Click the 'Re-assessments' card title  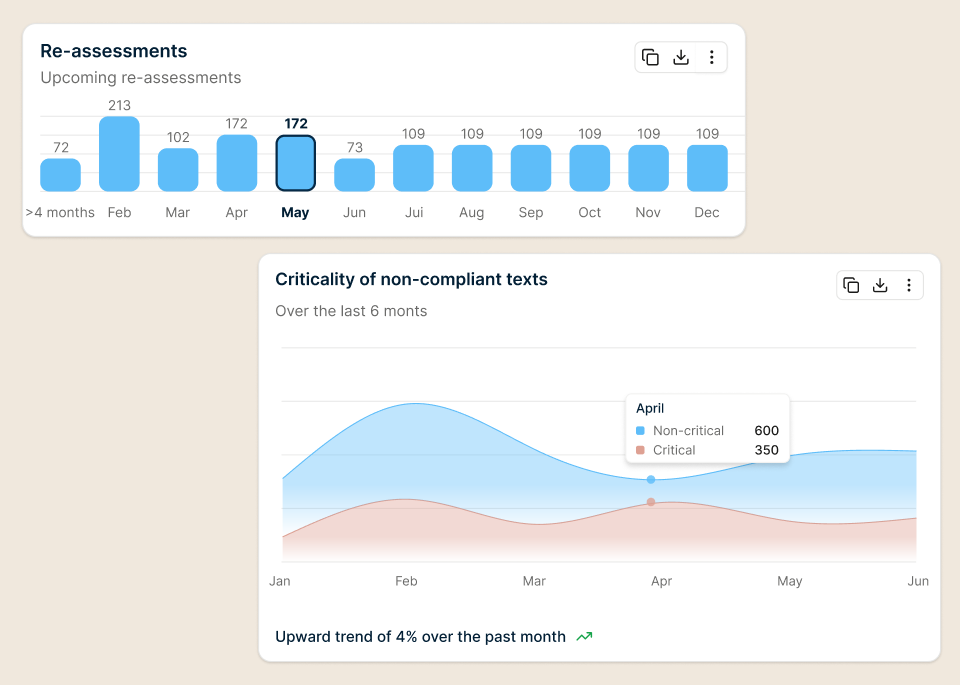pos(114,51)
